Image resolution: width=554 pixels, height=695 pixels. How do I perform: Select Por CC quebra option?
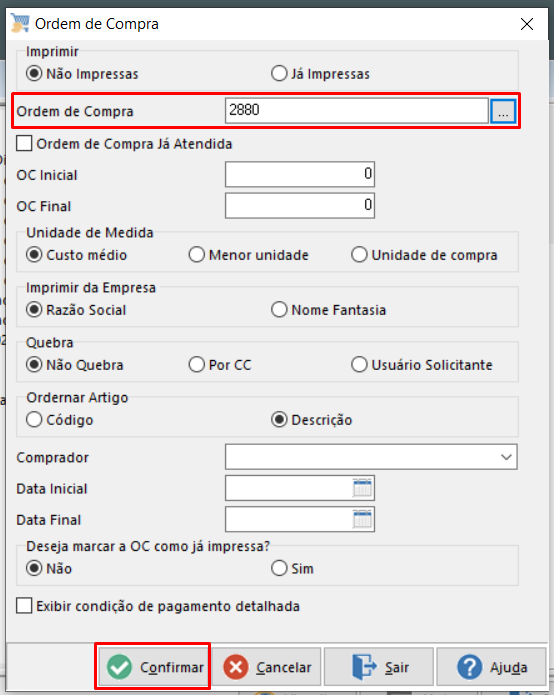(197, 365)
